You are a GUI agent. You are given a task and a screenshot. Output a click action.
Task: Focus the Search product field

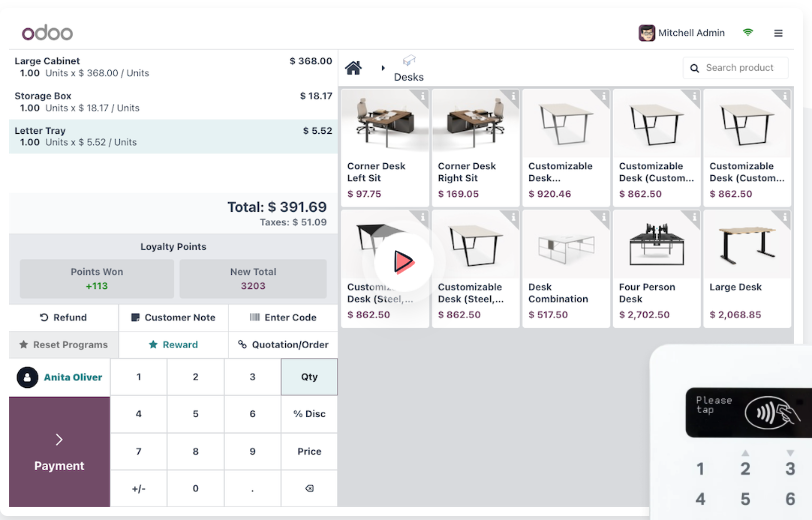pyautogui.click(x=740, y=68)
